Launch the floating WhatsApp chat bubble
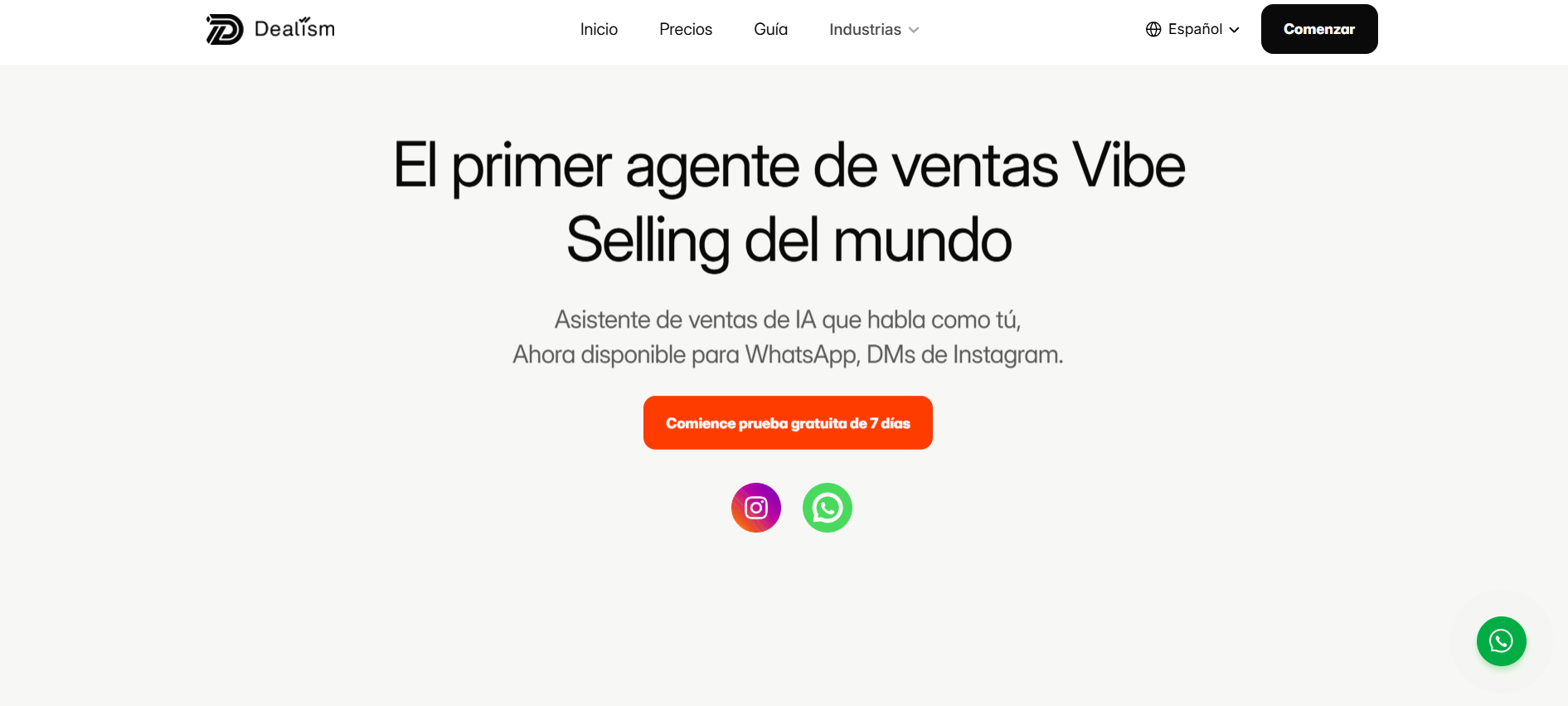This screenshot has width=1568, height=706. 1501,641
